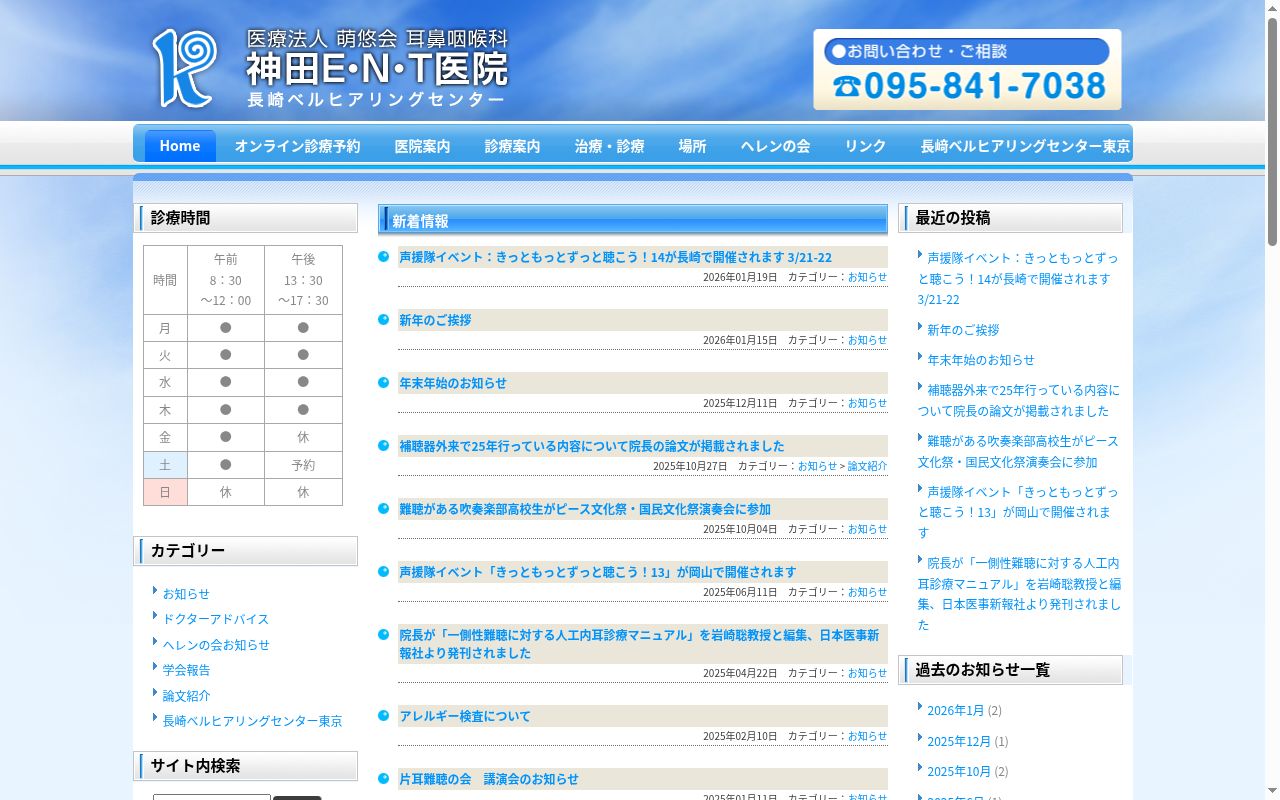Open the 補聴器外来 post under 最近の投稿

tap(1019, 400)
